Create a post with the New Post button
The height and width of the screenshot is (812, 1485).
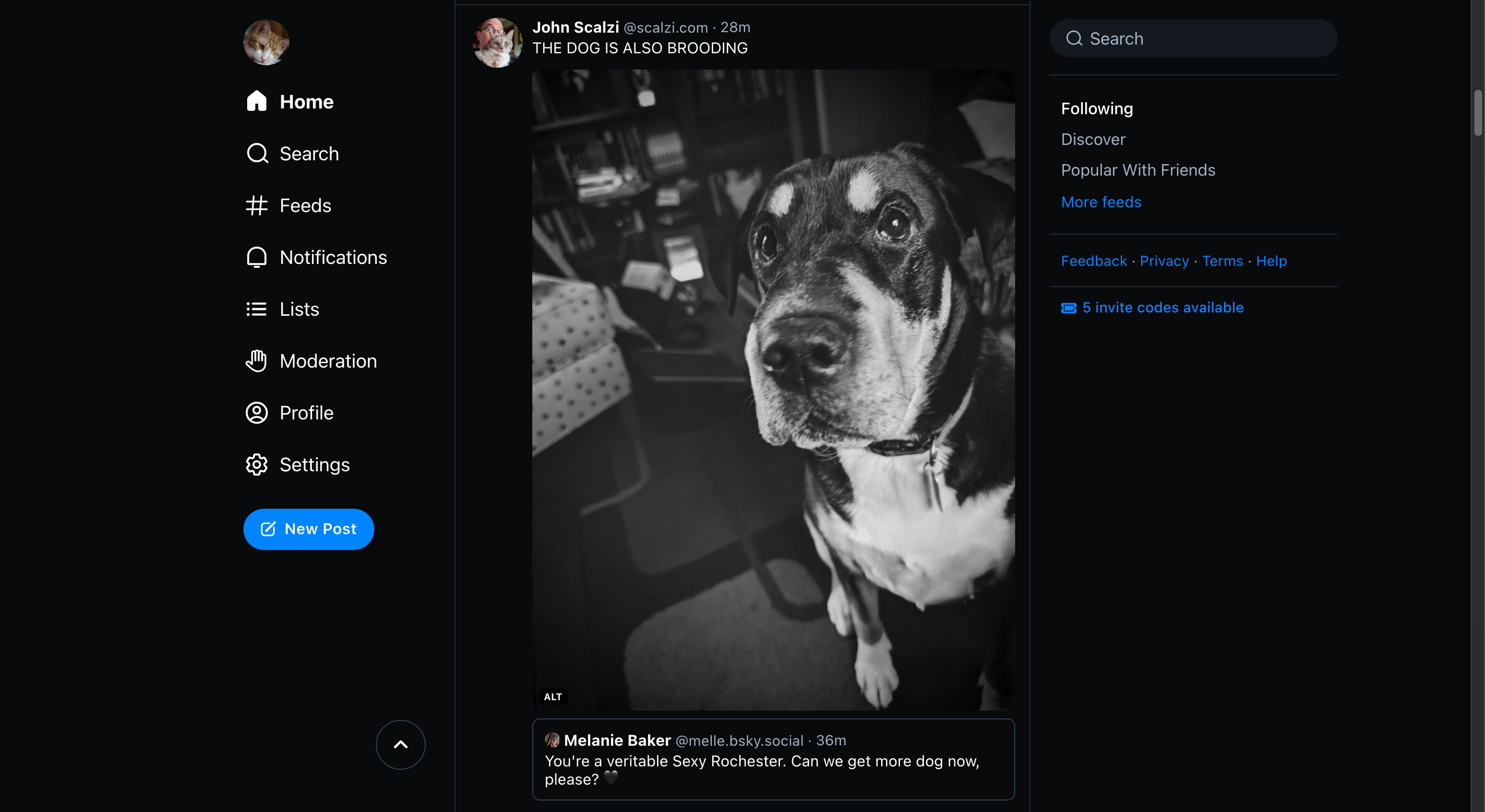[309, 529]
